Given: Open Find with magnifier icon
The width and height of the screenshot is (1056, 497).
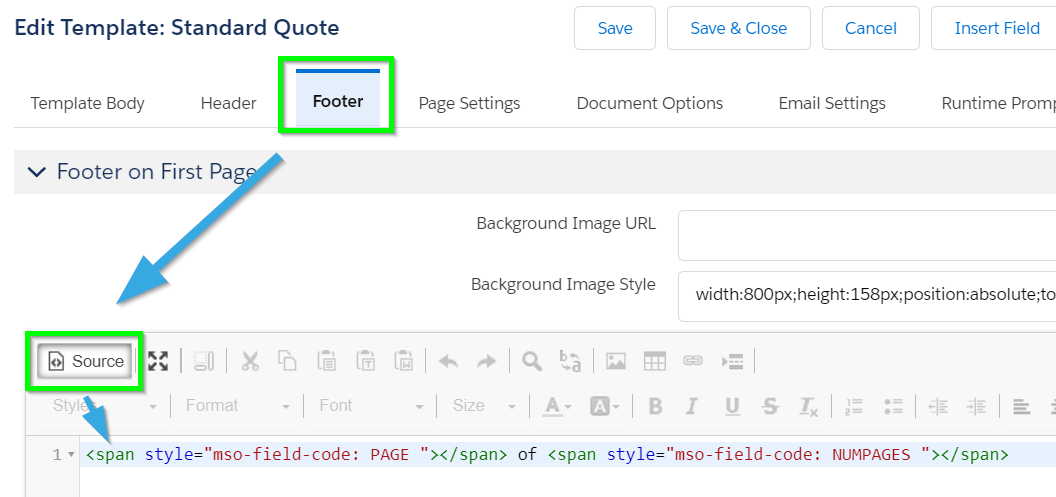Looking at the screenshot, I should click(532, 362).
